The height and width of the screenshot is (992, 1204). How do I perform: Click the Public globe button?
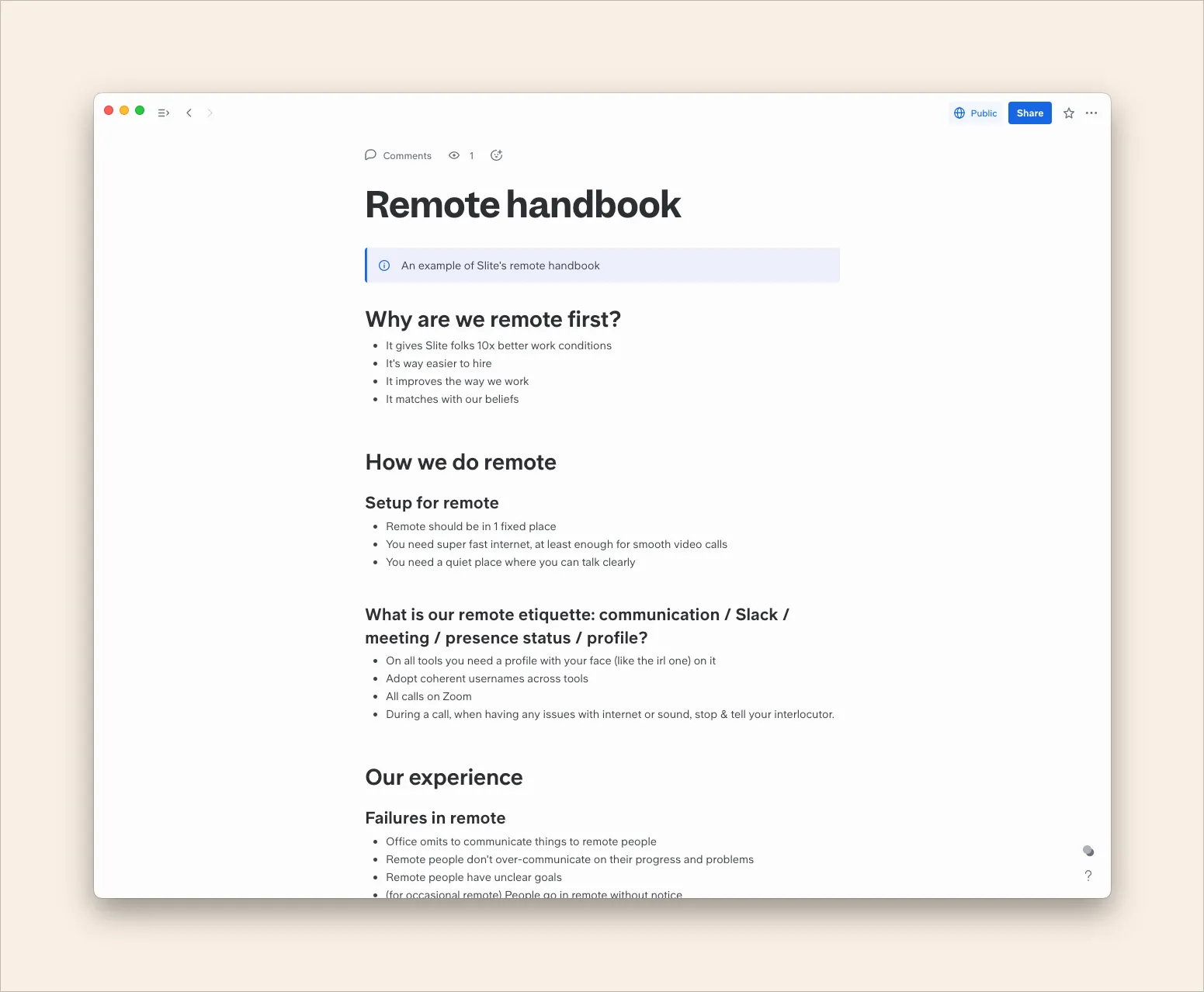[x=976, y=113]
